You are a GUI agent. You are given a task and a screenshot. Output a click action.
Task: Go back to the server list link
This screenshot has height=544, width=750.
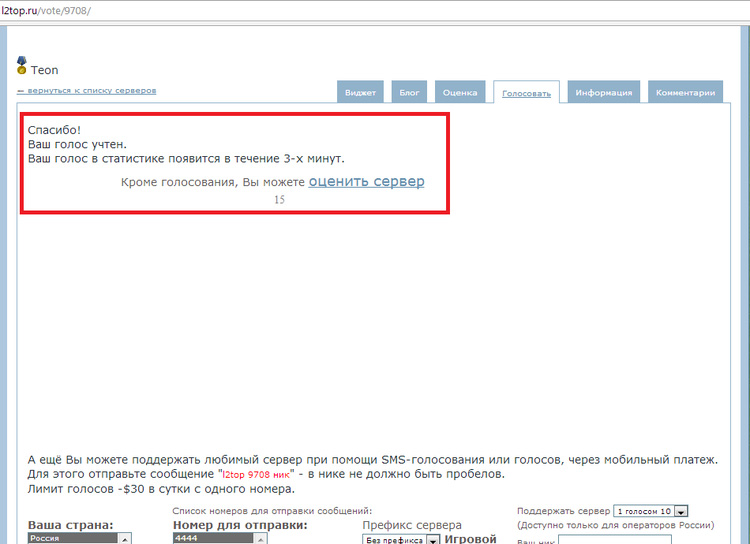tap(86, 91)
